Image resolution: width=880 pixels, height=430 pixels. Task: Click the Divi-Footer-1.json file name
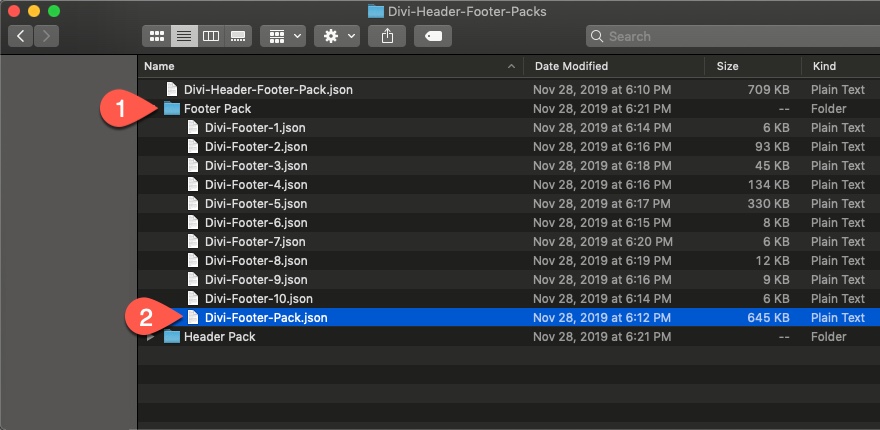255,128
